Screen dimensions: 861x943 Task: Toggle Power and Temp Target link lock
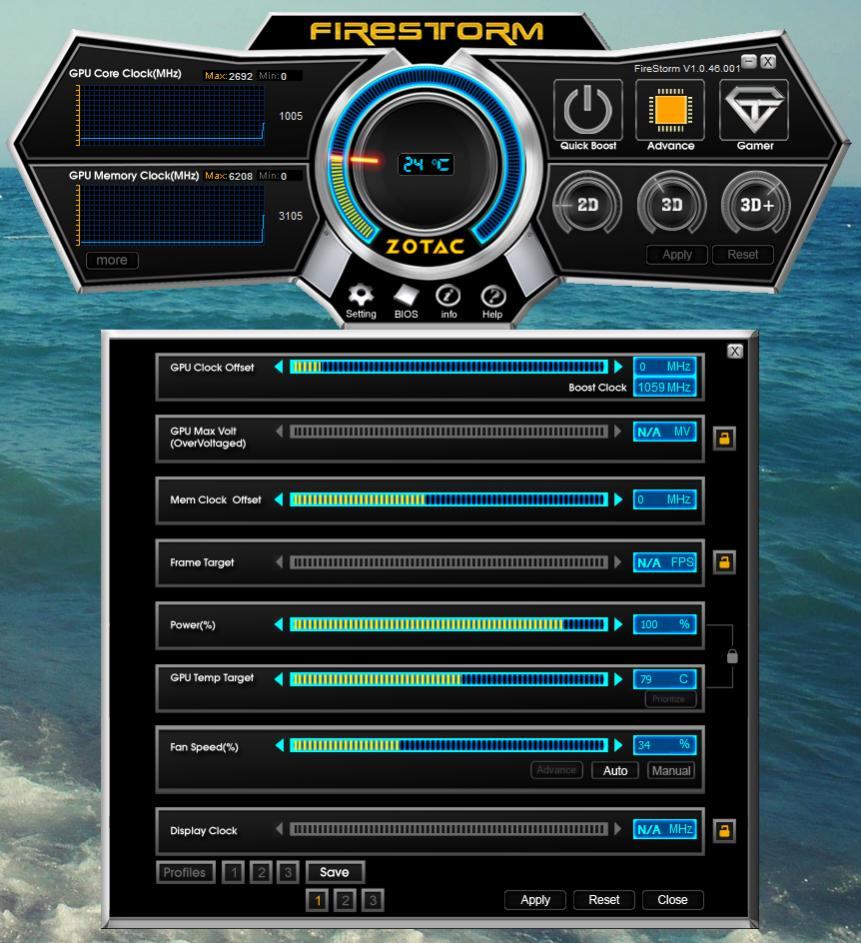click(732, 656)
